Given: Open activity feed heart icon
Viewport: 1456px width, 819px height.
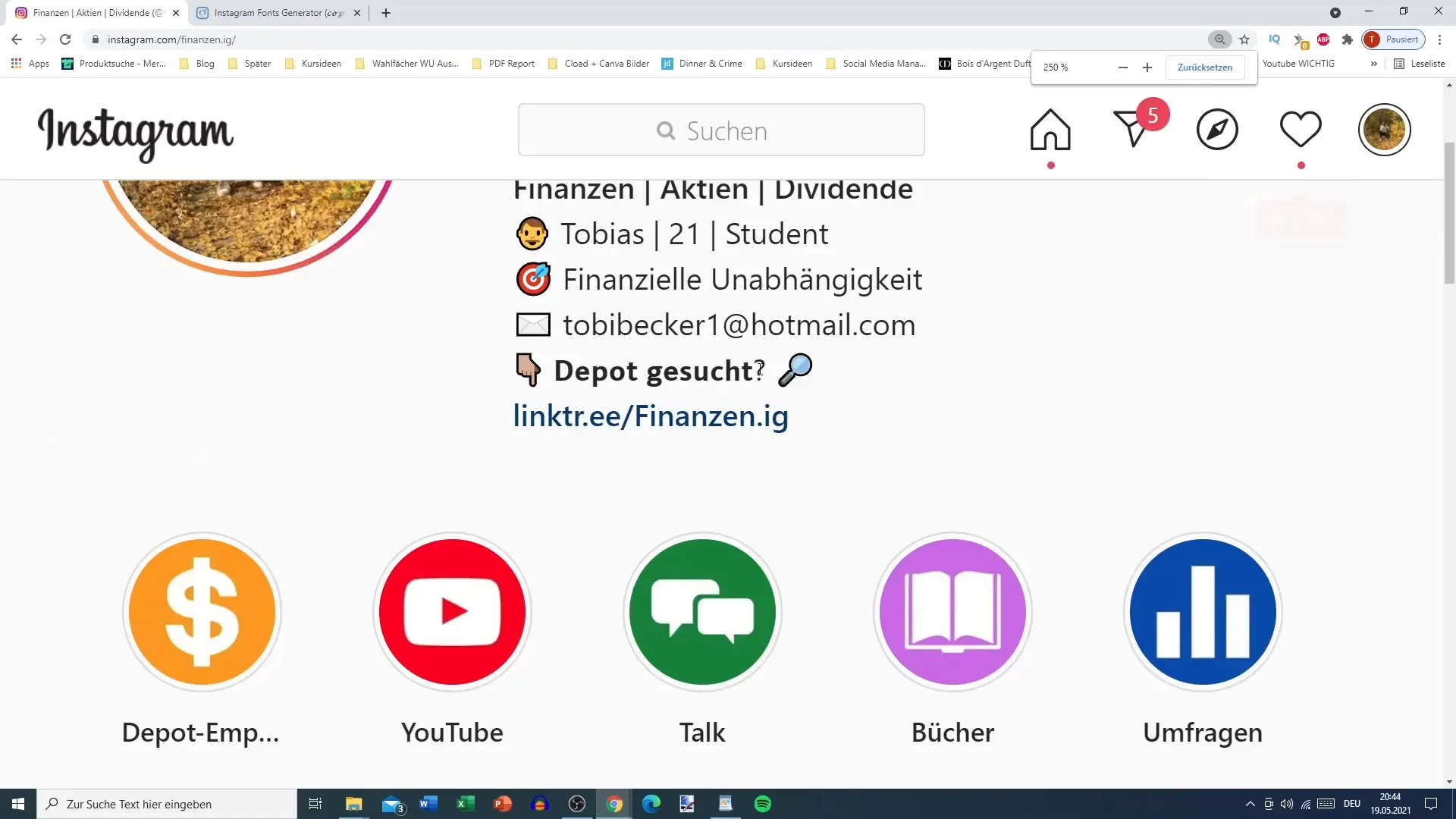Looking at the screenshot, I should 1301,129.
